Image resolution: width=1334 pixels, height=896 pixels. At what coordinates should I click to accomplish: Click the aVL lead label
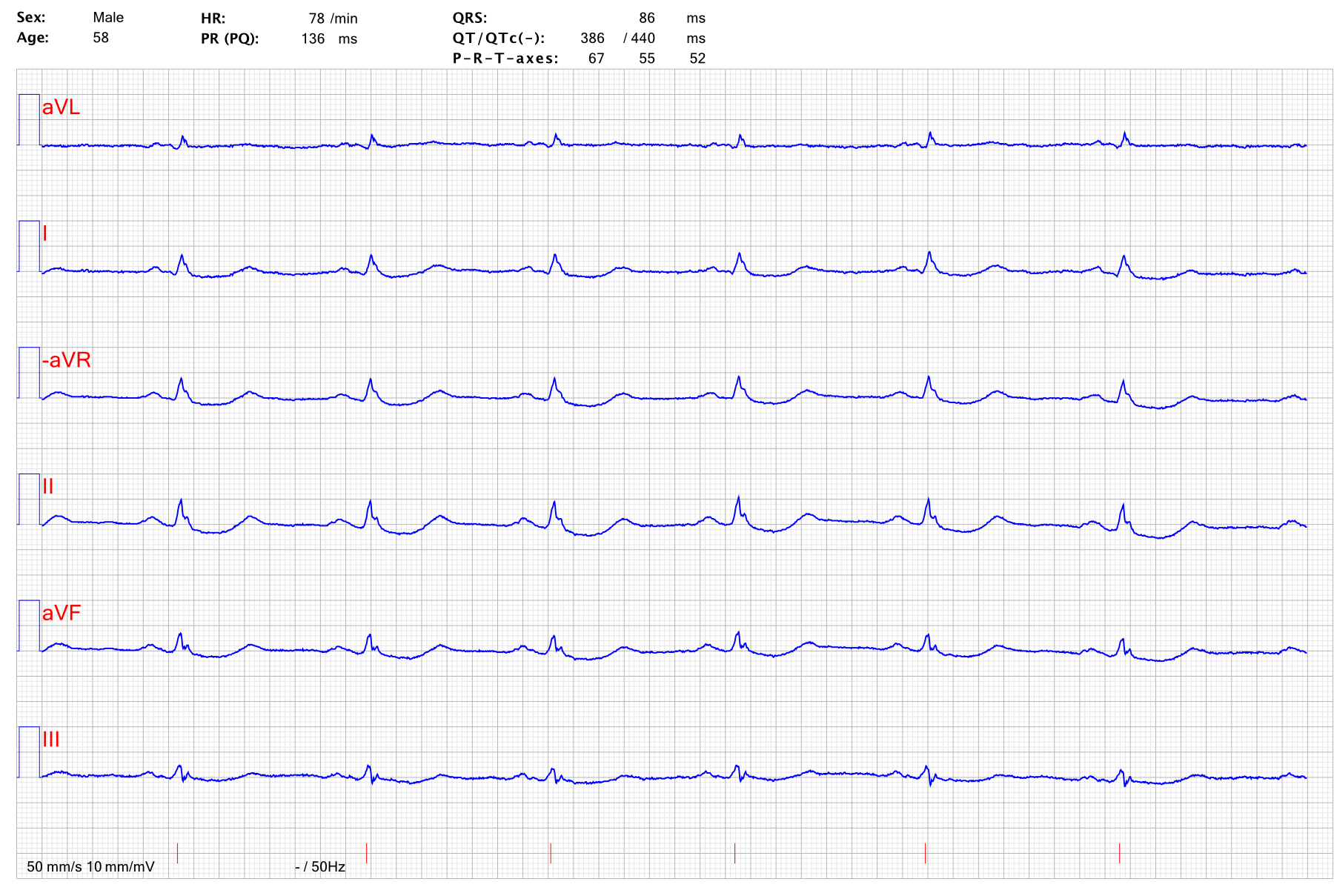(x=61, y=107)
